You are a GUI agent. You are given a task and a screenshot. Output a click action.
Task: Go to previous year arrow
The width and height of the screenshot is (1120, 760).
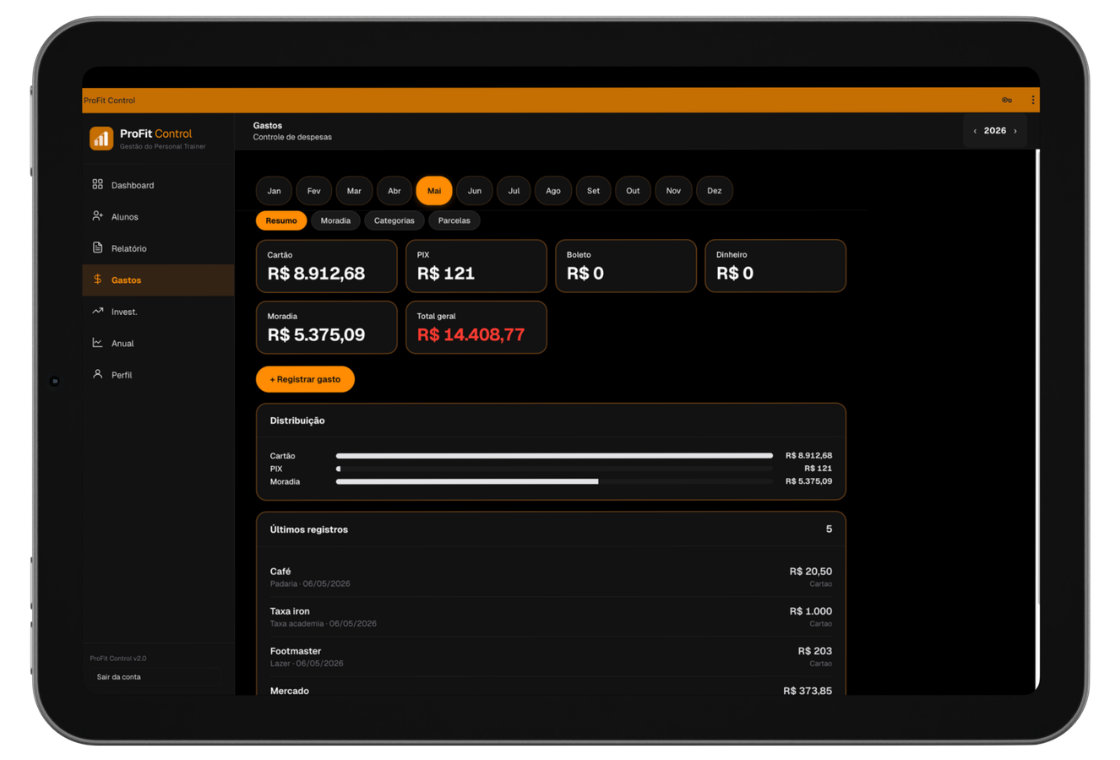(x=975, y=131)
